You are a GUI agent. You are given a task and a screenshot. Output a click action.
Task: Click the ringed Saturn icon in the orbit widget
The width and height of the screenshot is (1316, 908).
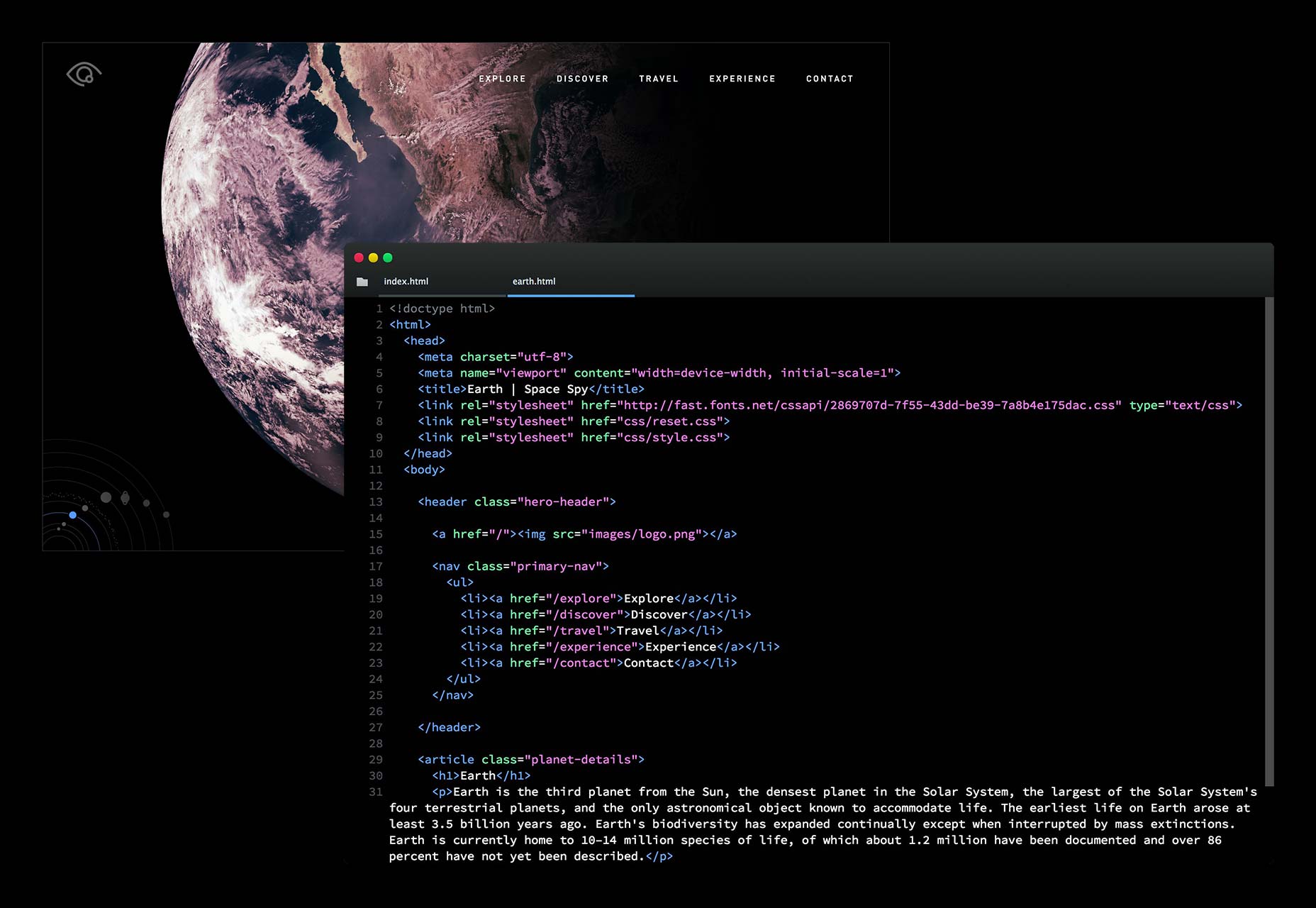[125, 498]
